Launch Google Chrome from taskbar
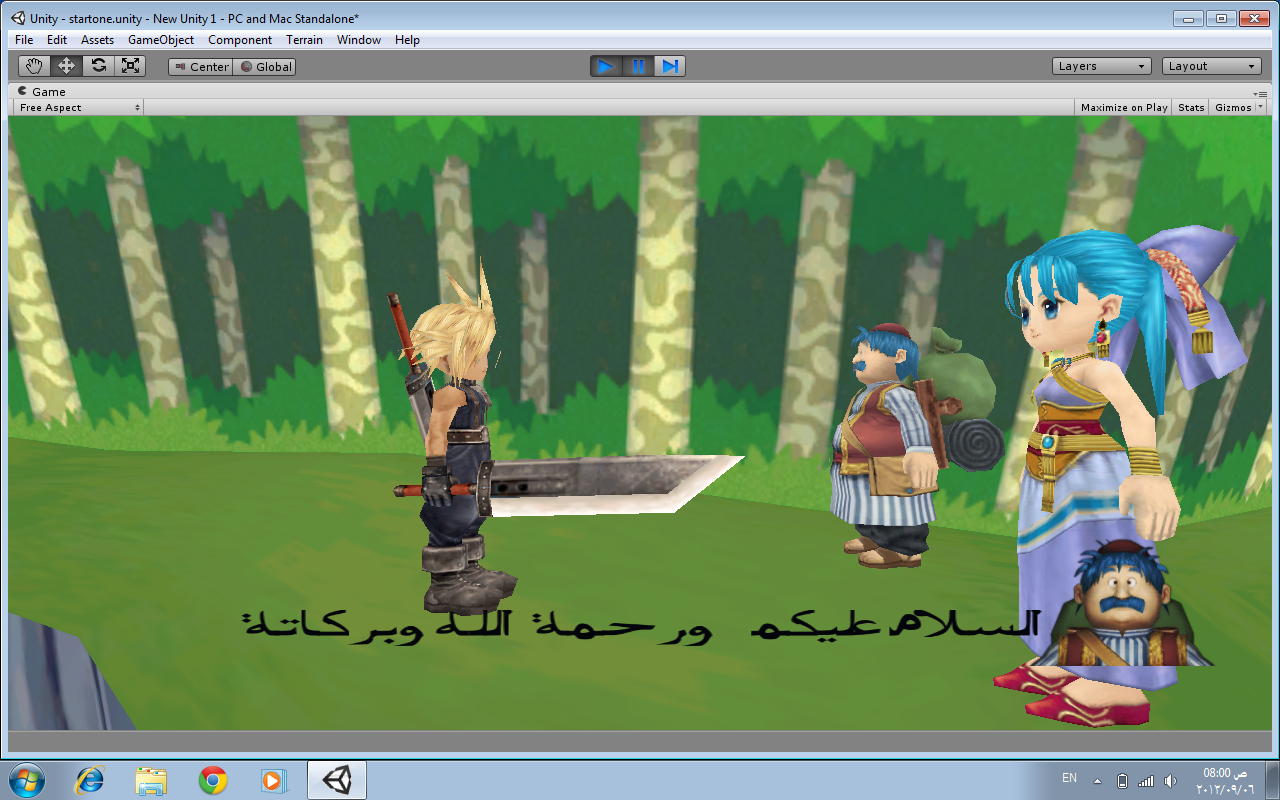This screenshot has width=1280, height=800. [x=212, y=780]
